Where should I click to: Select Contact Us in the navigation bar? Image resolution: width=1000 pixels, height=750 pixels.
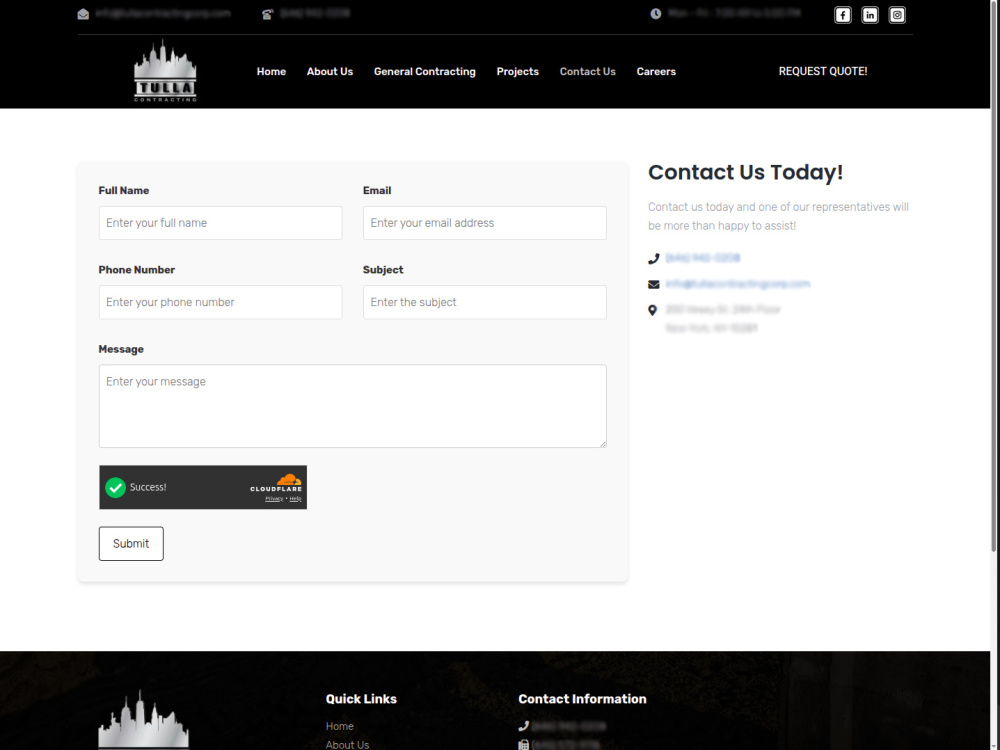587,71
